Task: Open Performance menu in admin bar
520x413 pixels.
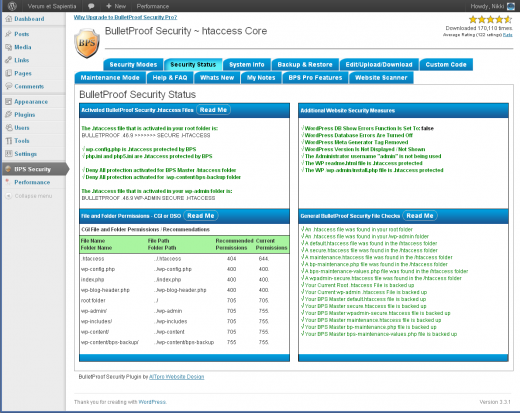Action: coord(153,6)
